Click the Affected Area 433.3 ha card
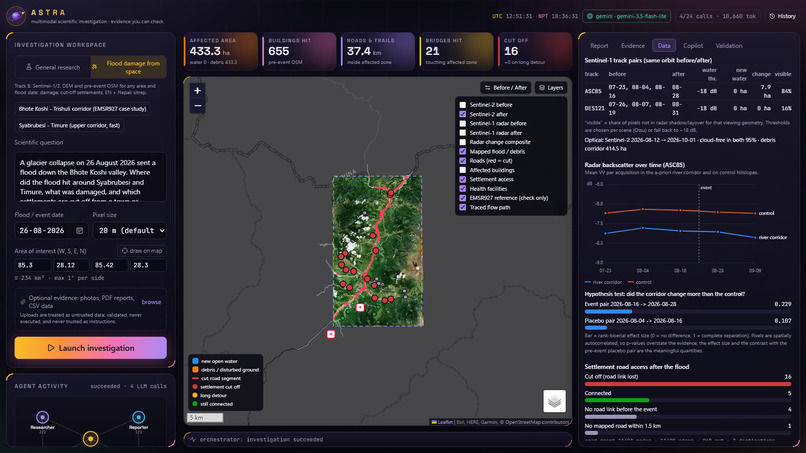The height and width of the screenshot is (453, 806). [221, 51]
